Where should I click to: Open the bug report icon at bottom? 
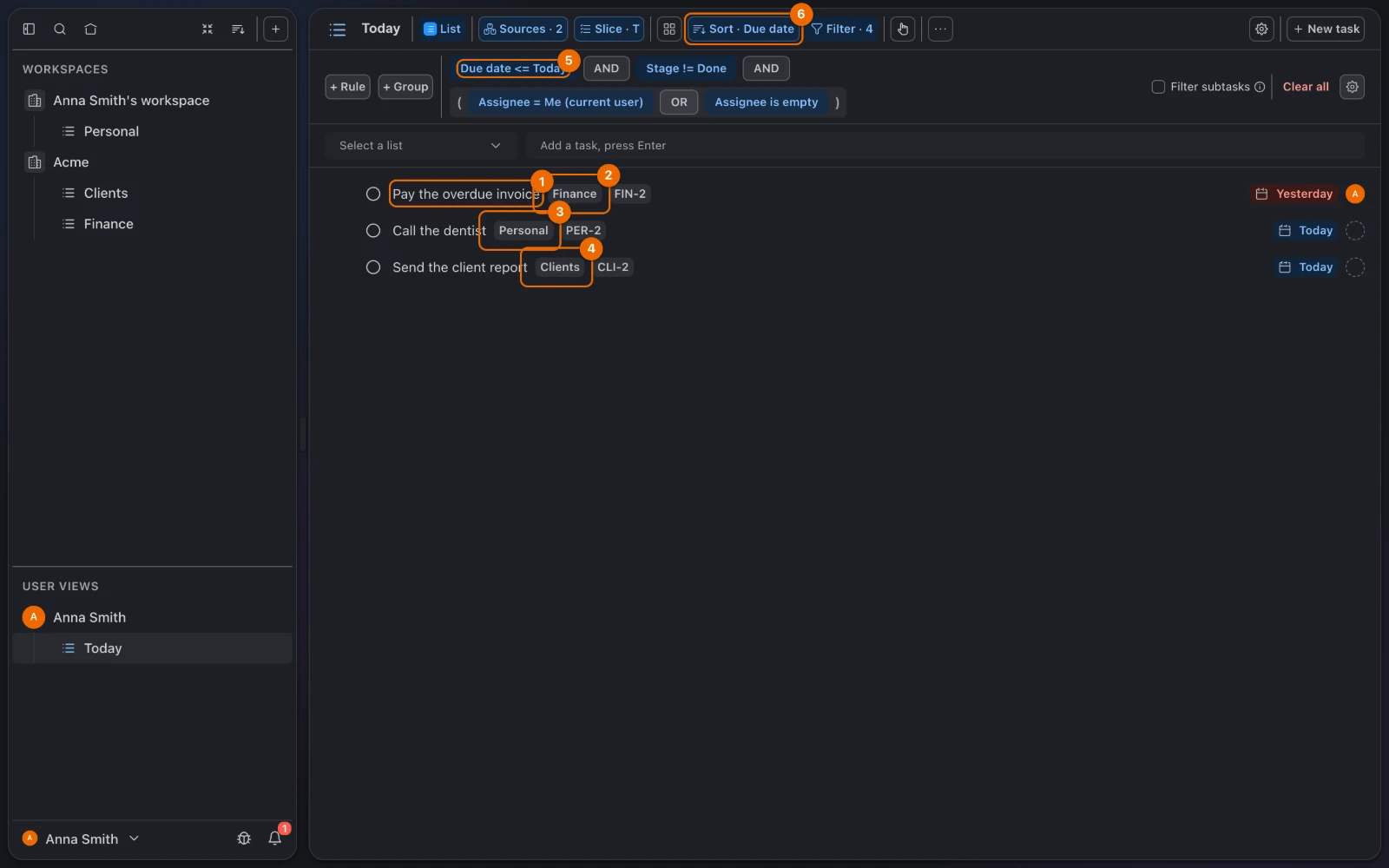[244, 838]
